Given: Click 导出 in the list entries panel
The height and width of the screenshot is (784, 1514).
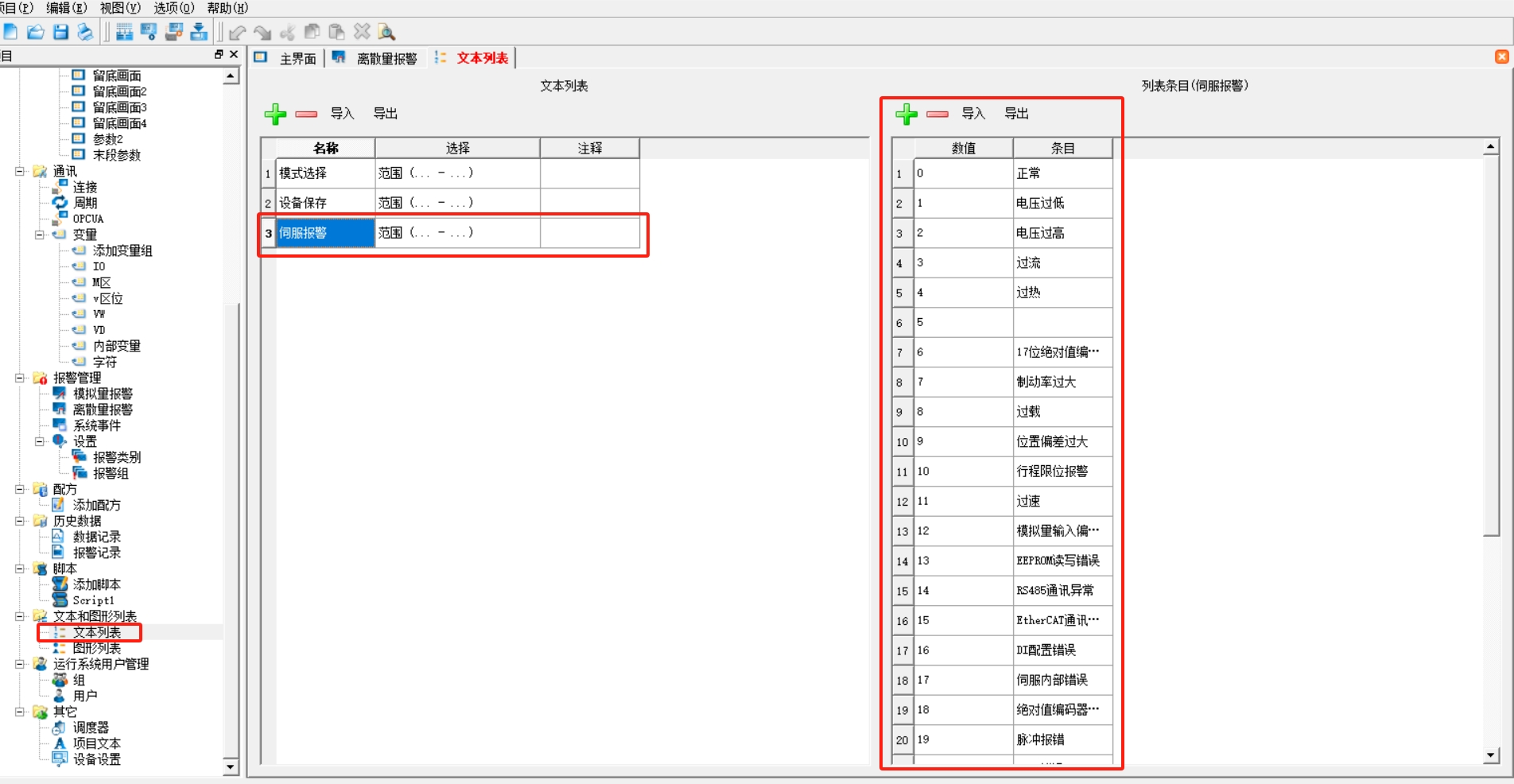Looking at the screenshot, I should 1016,114.
